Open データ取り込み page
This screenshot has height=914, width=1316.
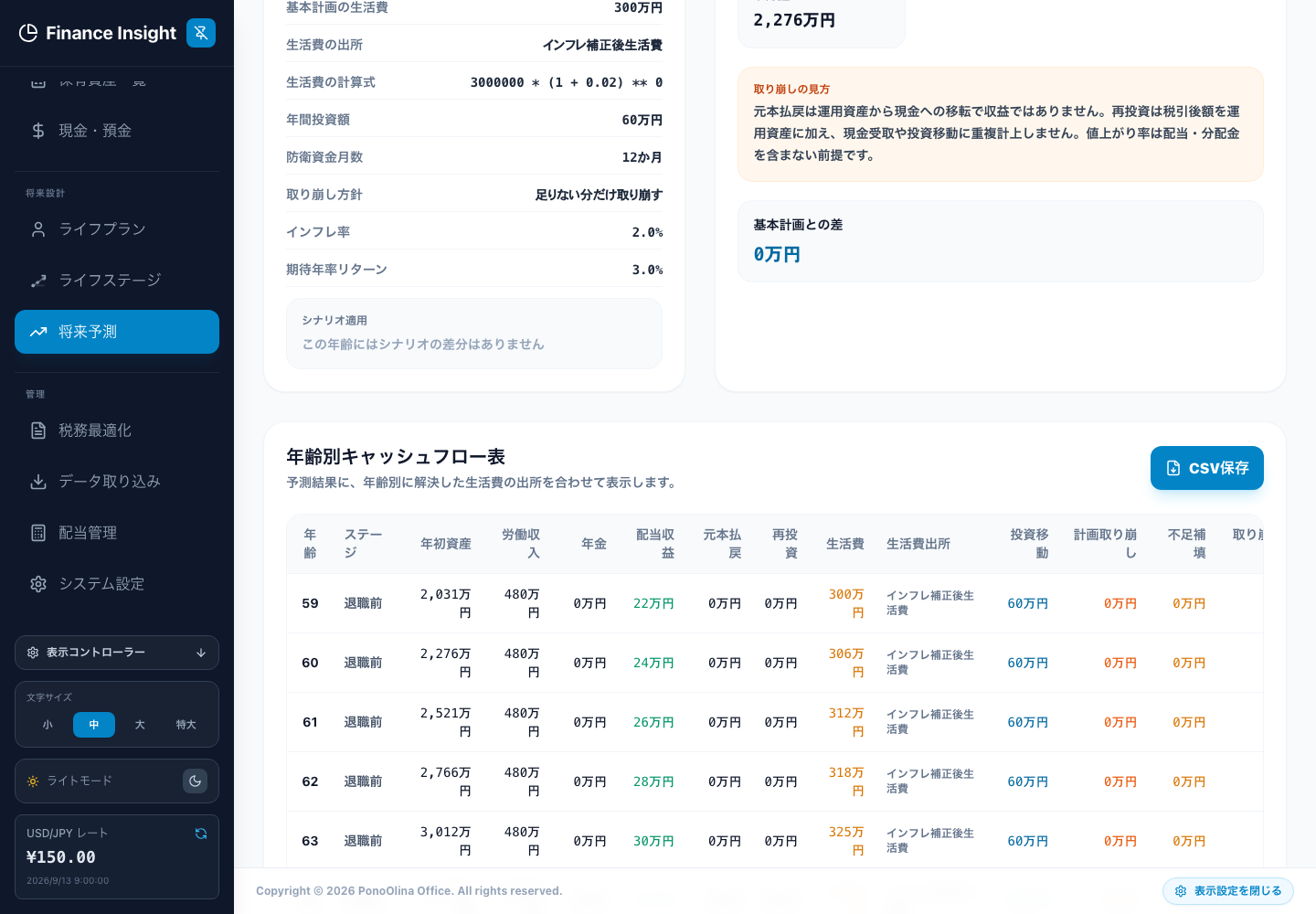[117, 482]
